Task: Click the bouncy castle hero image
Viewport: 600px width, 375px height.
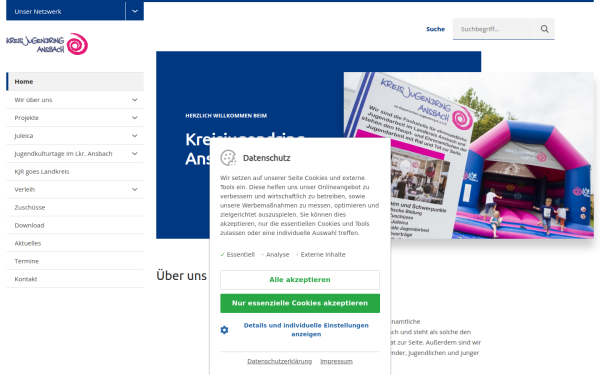Action: point(469,155)
